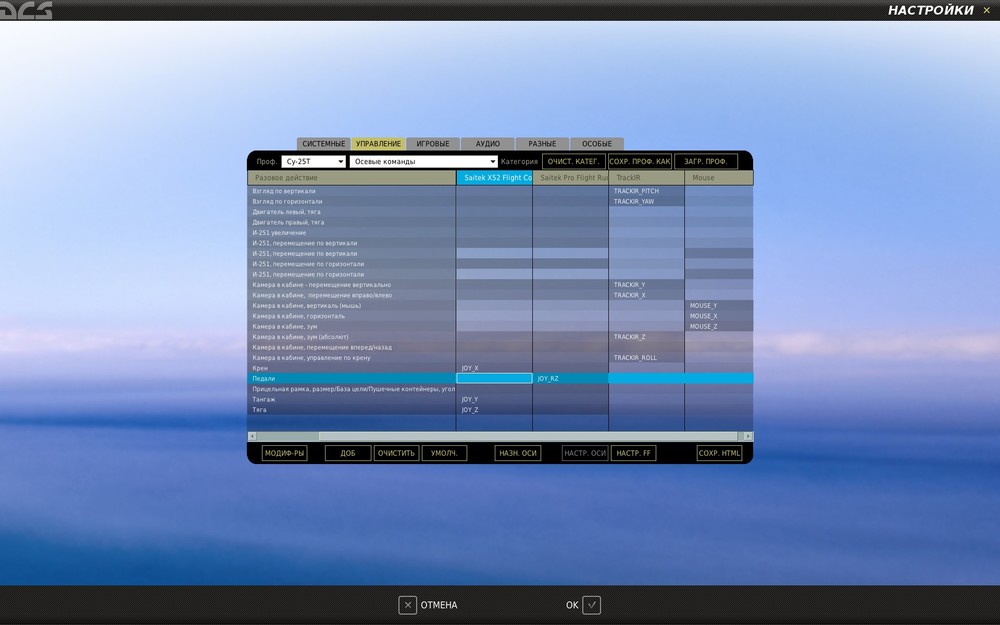Click the TRACKIR_X binding cell
This screenshot has height=625, width=1000.
click(x=646, y=295)
